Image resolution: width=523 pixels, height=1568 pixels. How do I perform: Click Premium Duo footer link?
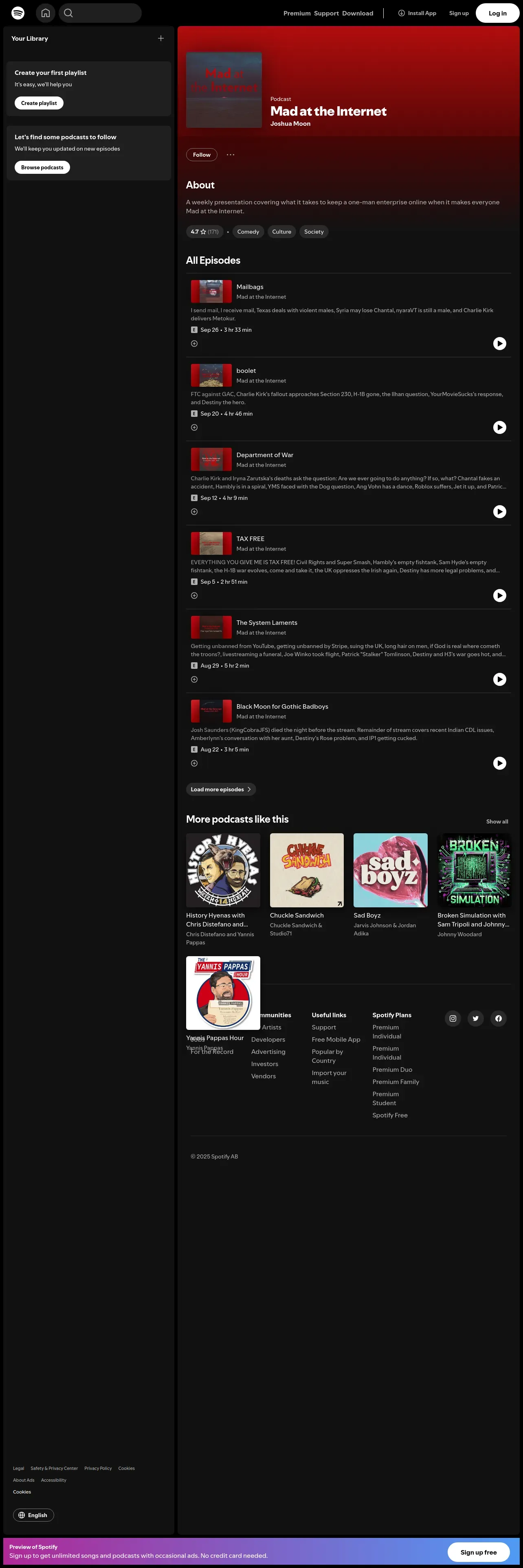(392, 1069)
